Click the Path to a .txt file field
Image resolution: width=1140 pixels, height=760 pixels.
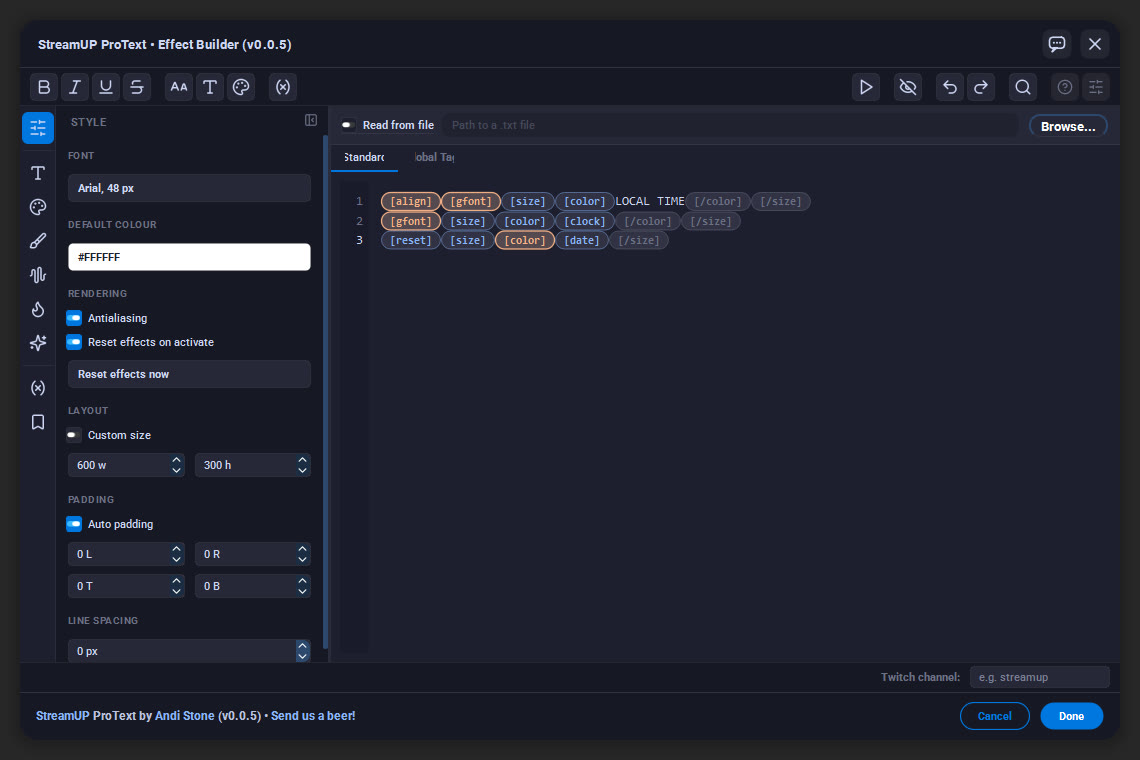pos(729,125)
